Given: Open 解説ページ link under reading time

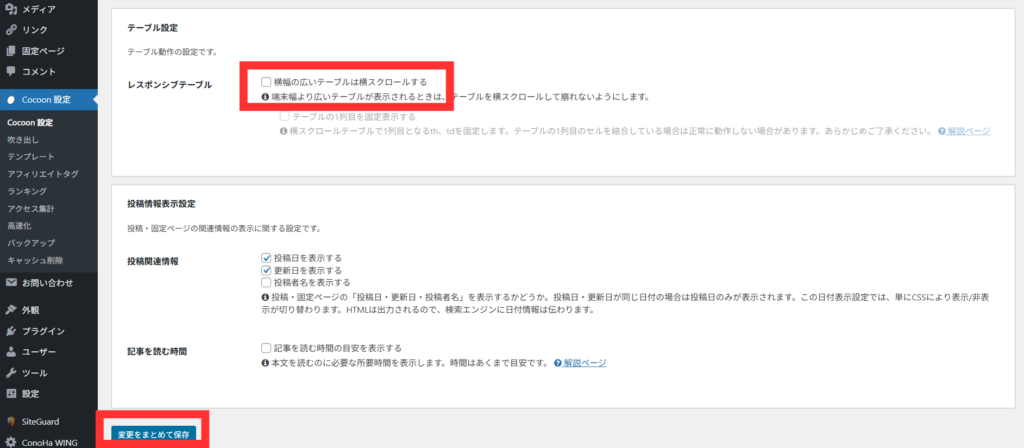Looking at the screenshot, I should click(x=584, y=363).
